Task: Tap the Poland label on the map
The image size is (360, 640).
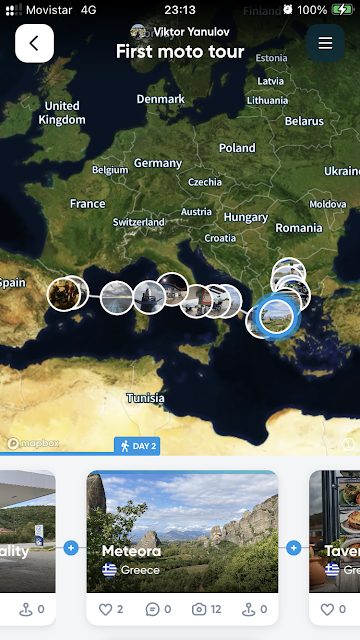Action: tap(237, 148)
